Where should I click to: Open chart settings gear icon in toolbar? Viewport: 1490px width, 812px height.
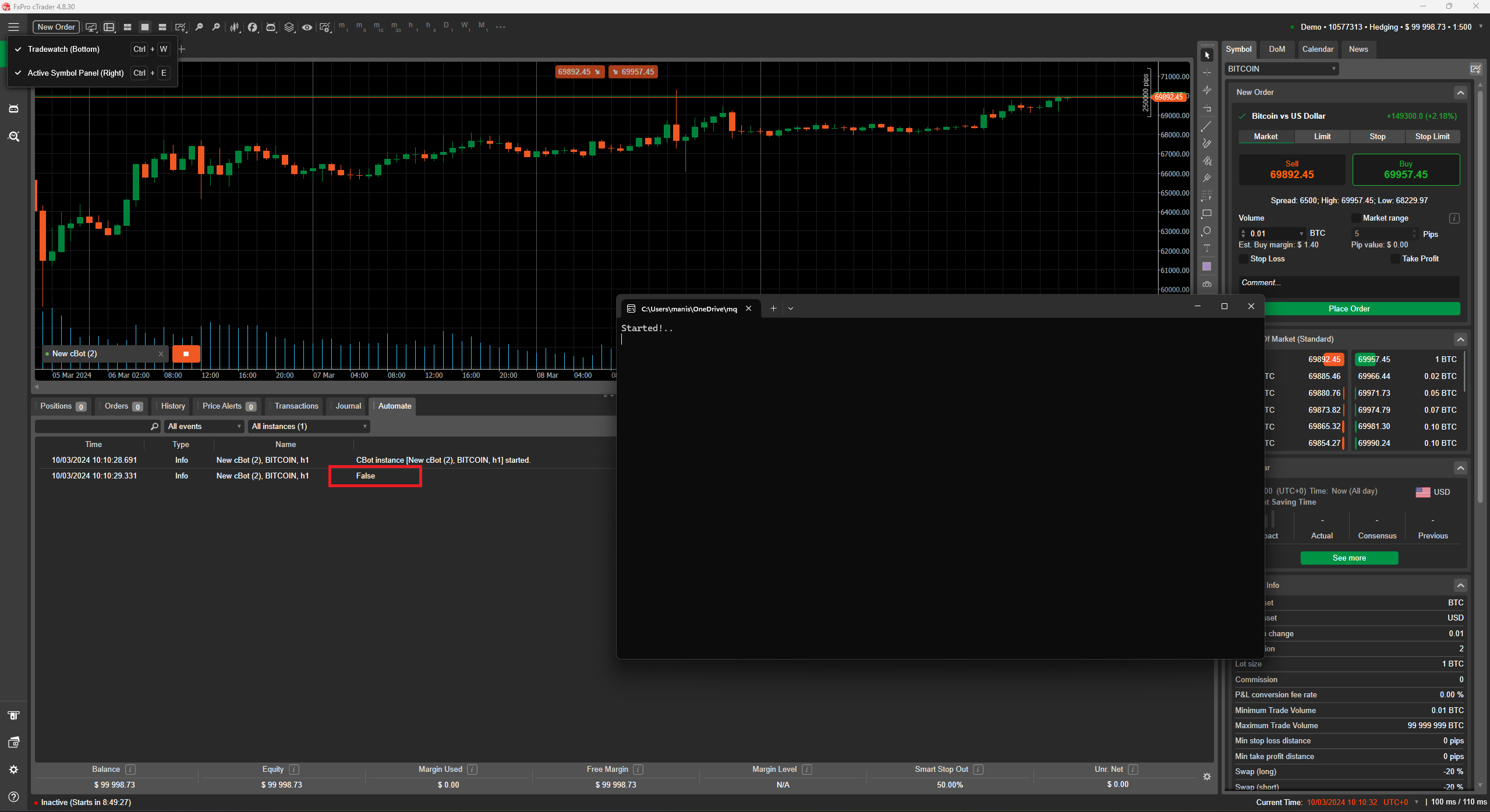pyautogui.click(x=325, y=27)
